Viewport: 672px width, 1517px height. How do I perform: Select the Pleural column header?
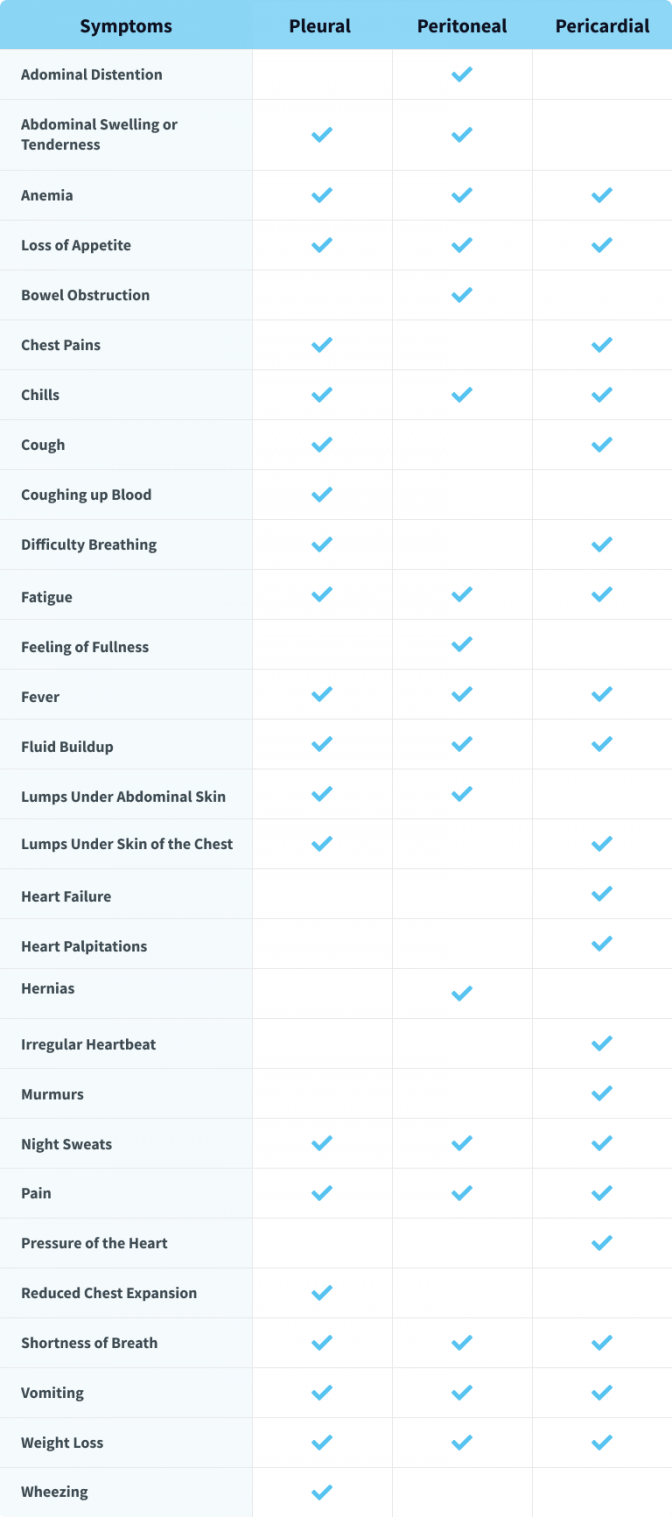[320, 26]
